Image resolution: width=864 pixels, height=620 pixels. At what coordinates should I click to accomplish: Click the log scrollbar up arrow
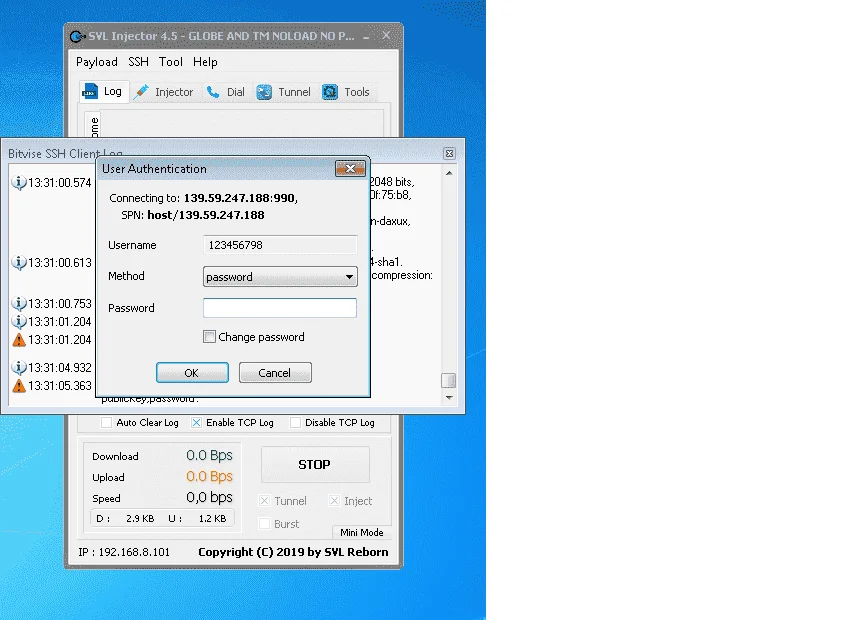point(449,173)
